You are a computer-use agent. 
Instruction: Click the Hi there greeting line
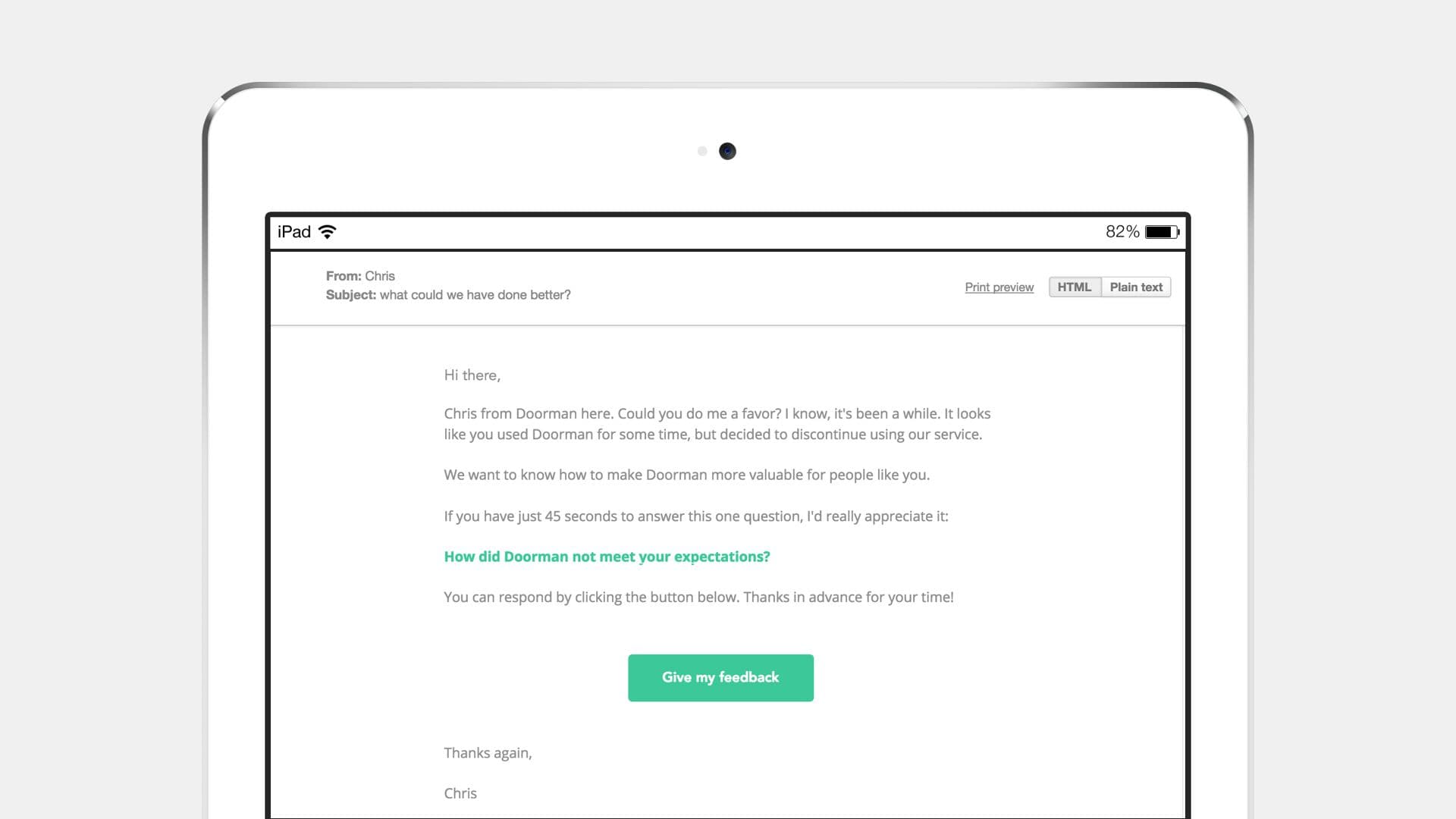(472, 375)
